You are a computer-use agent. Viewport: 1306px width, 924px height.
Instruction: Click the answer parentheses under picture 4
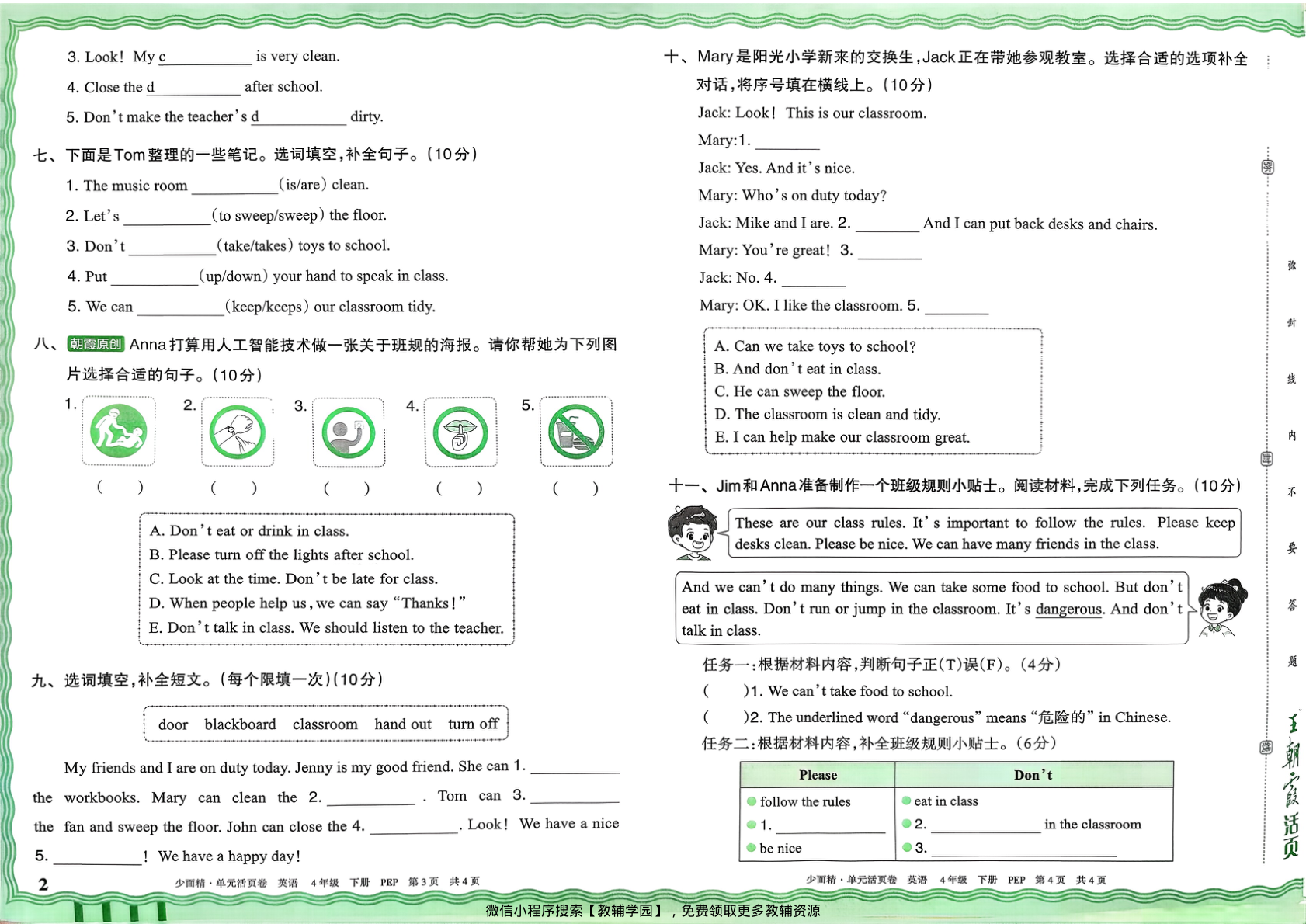(x=459, y=488)
